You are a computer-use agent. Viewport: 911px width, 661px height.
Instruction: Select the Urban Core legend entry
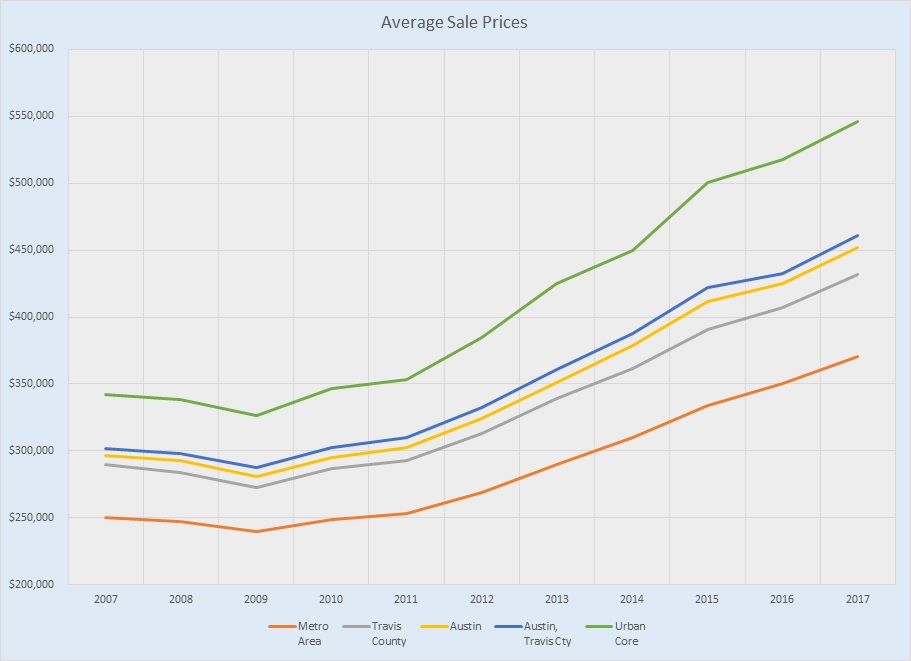click(x=627, y=633)
